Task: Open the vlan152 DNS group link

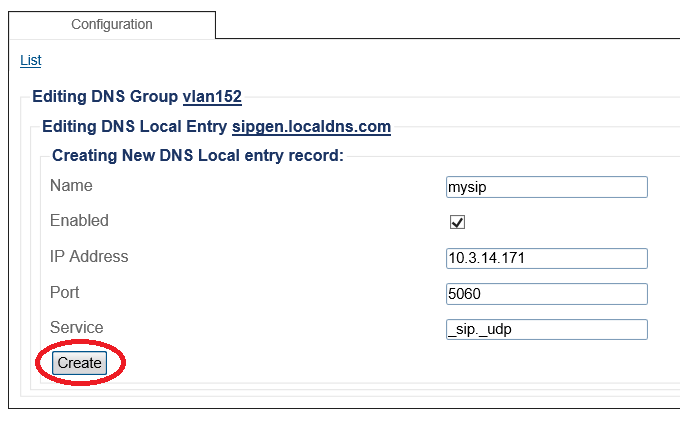Action: pos(212,97)
